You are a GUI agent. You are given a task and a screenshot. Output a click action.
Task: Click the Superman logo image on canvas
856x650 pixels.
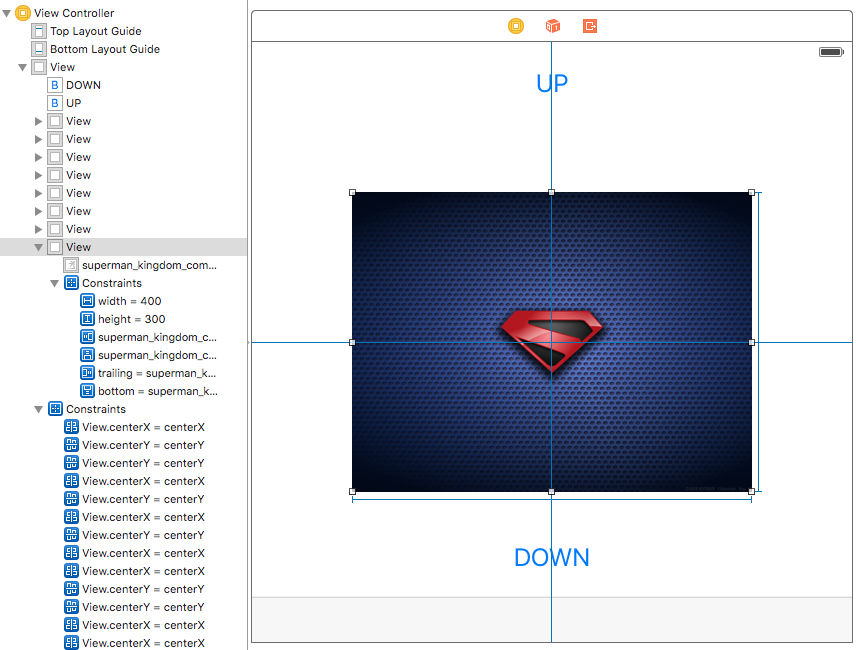pyautogui.click(x=552, y=341)
